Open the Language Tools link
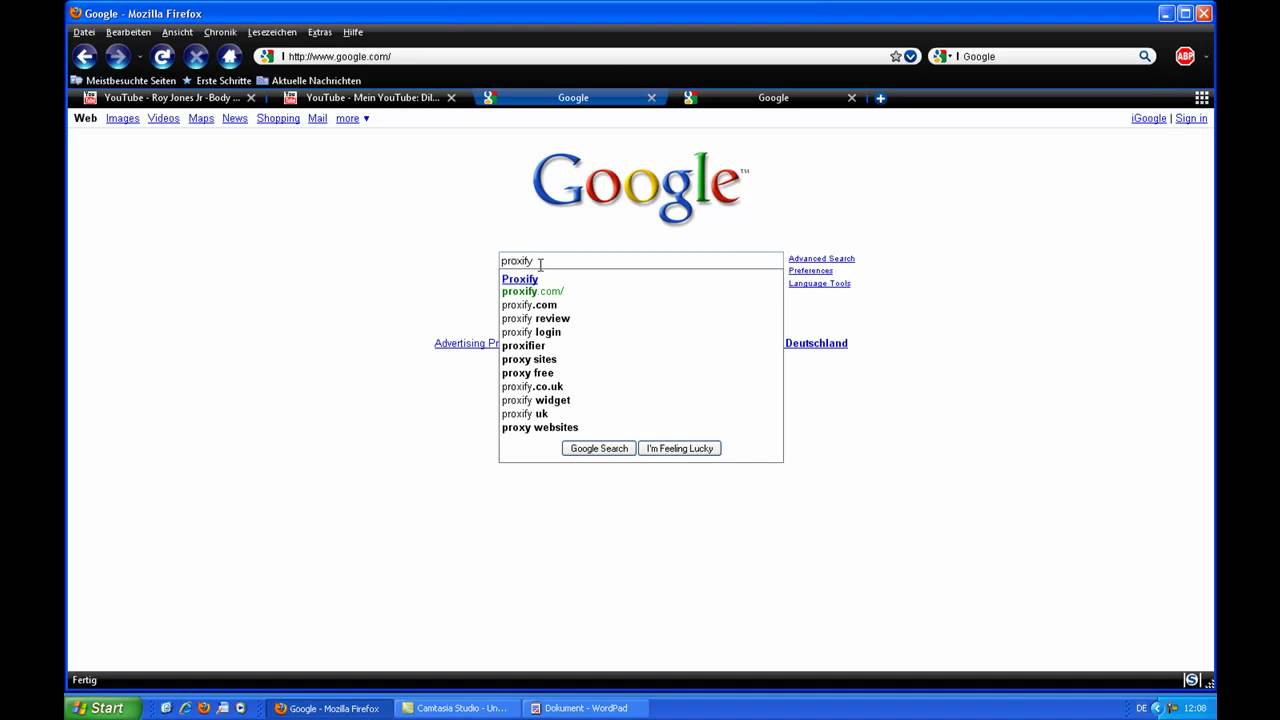This screenshot has width=1280, height=720. pos(819,283)
